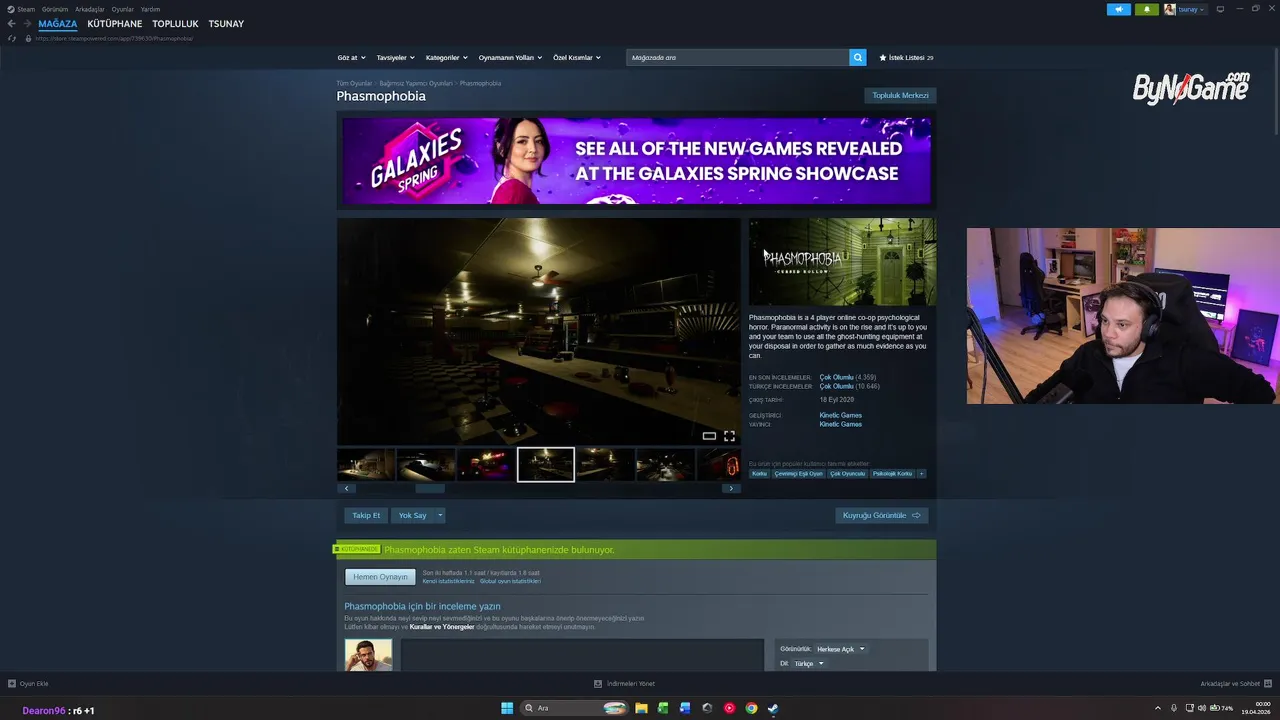Image resolution: width=1280 pixels, height=720 pixels.
Task: Select the highlighted diner screenshot thumbnail
Action: (x=546, y=464)
